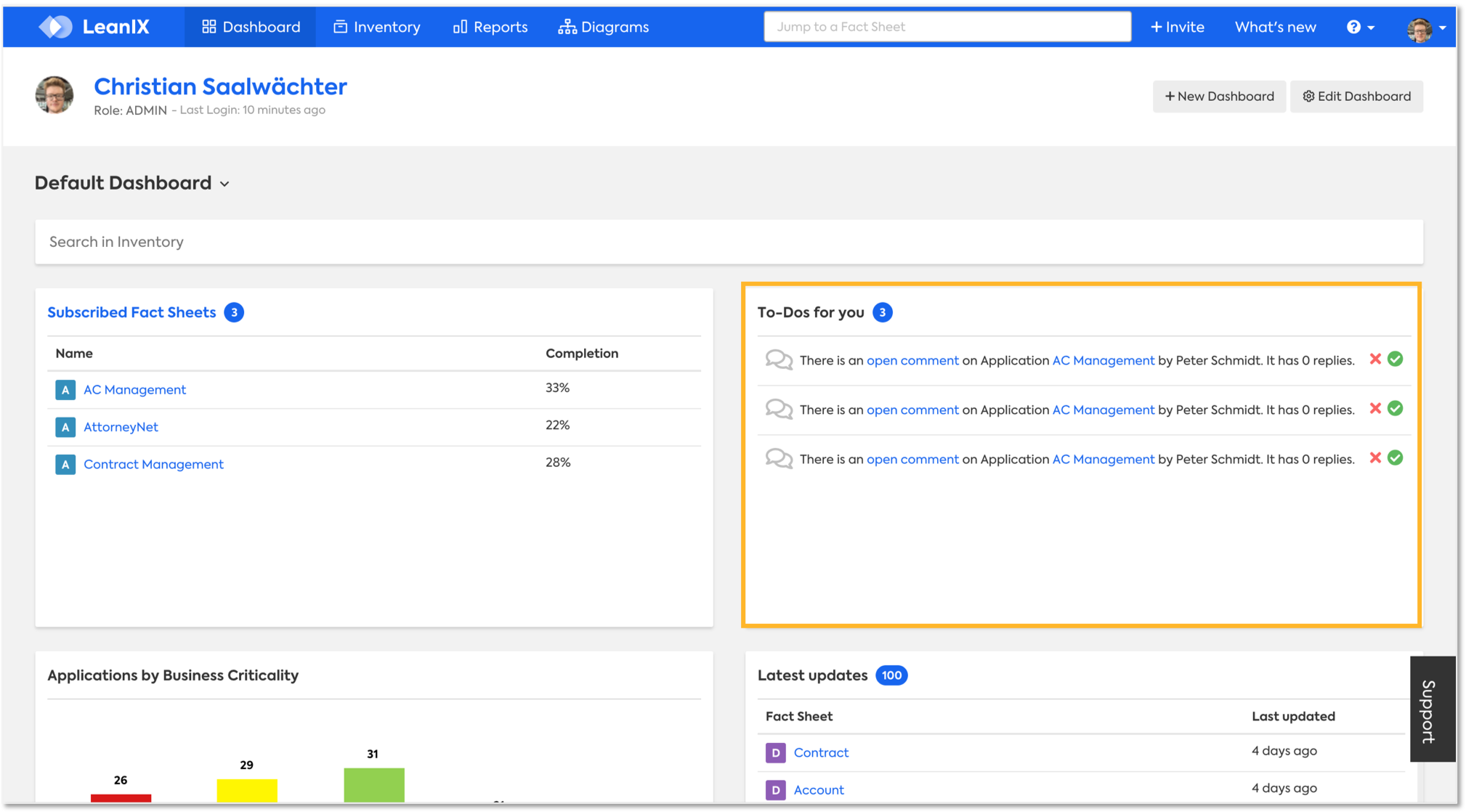Dismiss first to-do with red X
This screenshot has height=812, width=1466.
click(1374, 360)
